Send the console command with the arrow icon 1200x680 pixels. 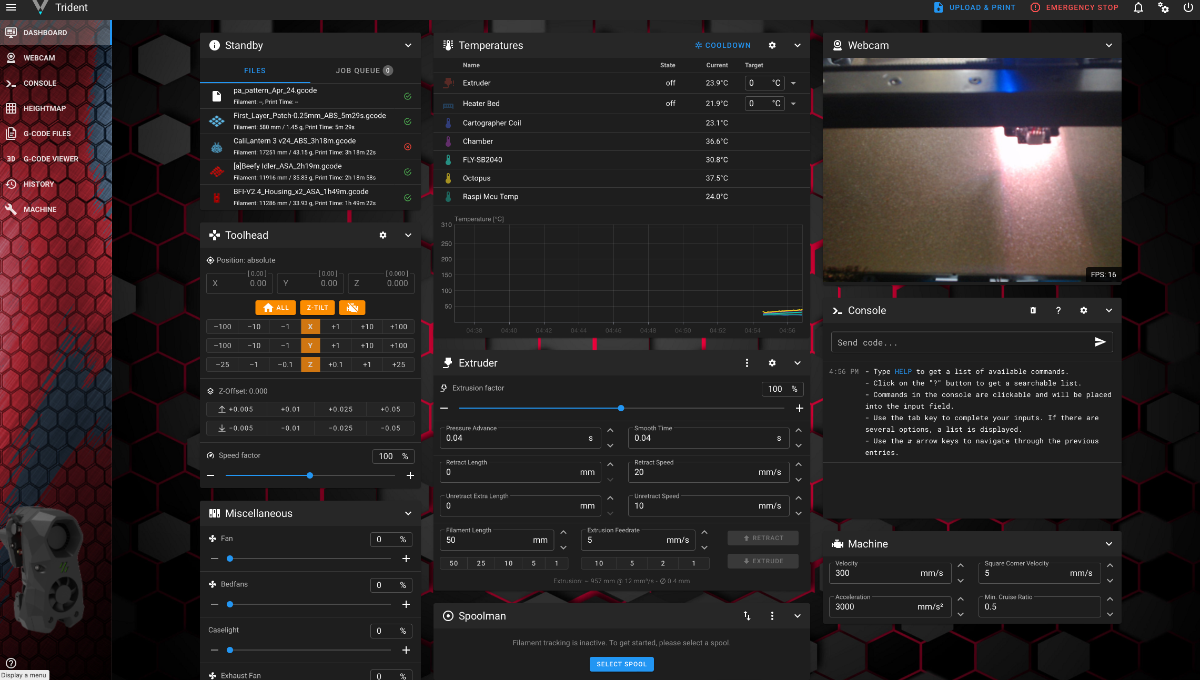click(1099, 341)
